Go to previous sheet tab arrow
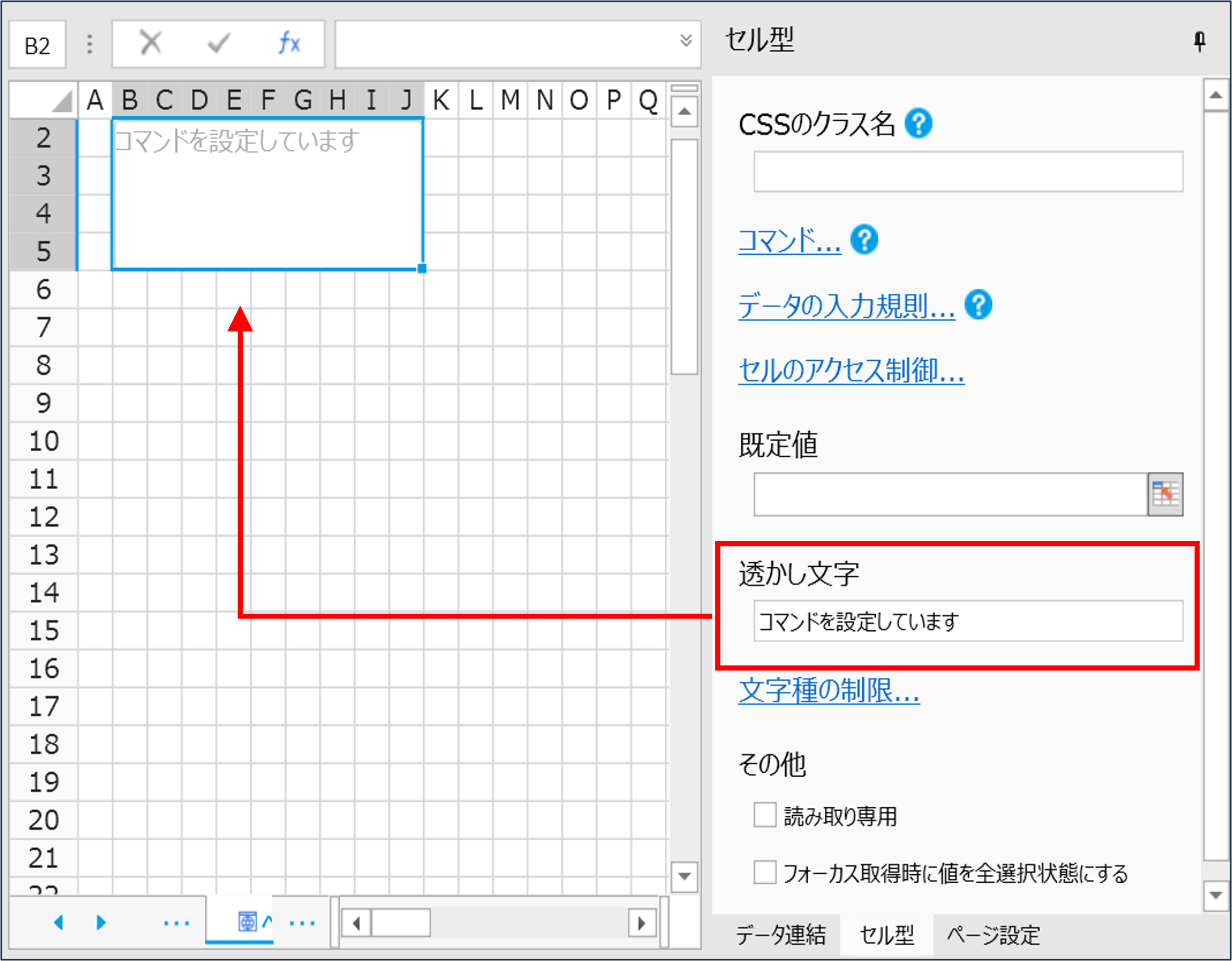The width and height of the screenshot is (1232, 961). tap(58, 922)
